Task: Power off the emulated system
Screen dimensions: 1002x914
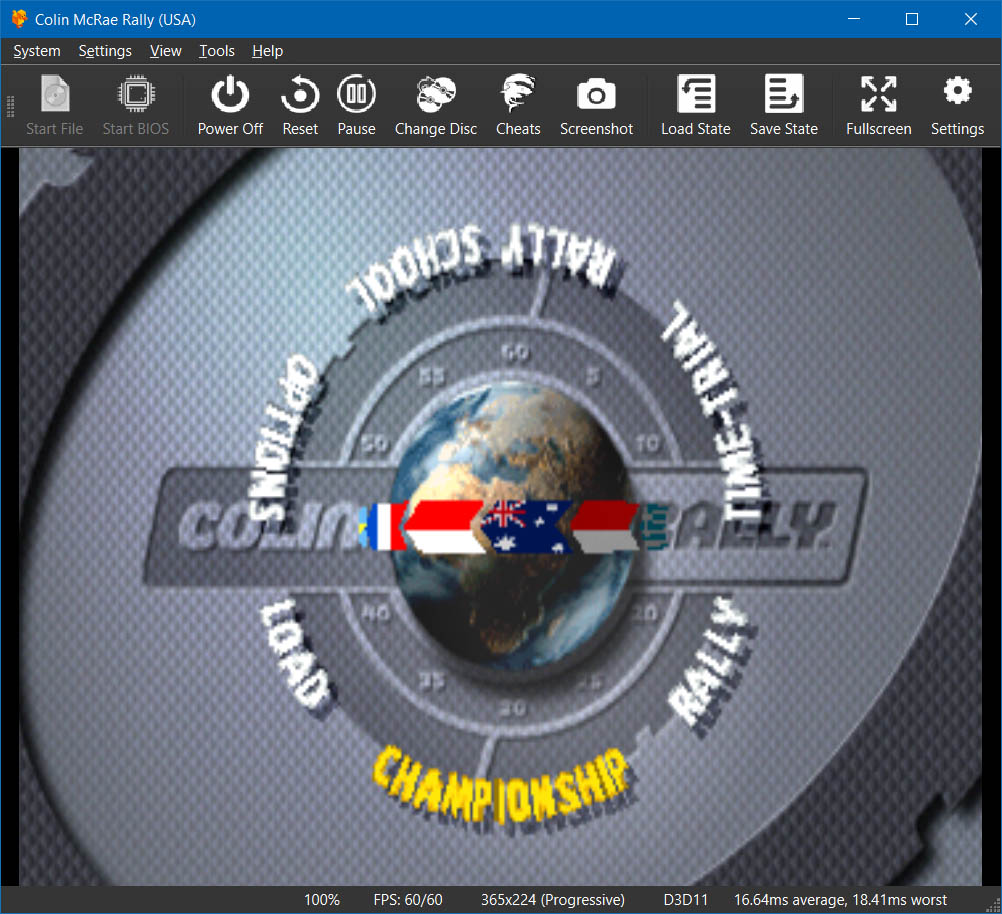Action: pyautogui.click(x=230, y=105)
